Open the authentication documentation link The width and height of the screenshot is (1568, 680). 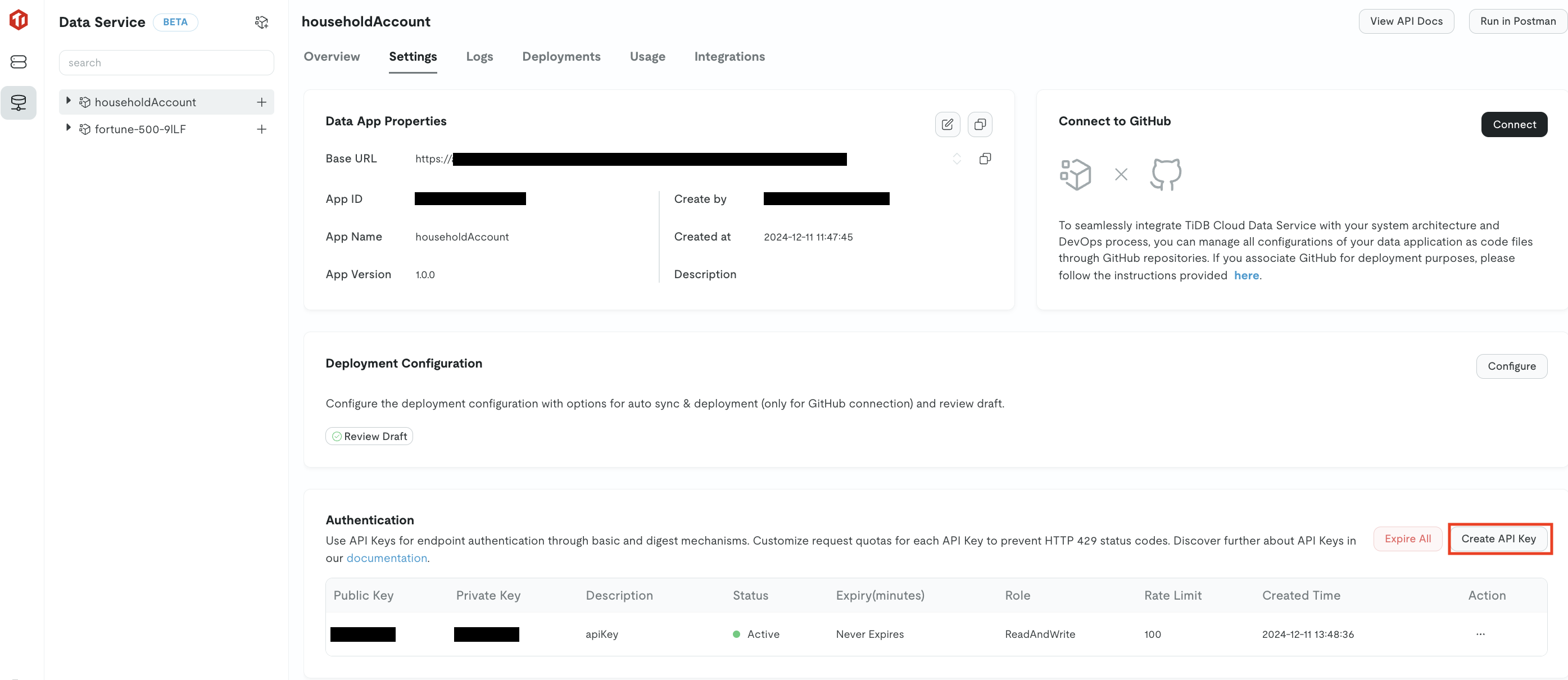387,557
